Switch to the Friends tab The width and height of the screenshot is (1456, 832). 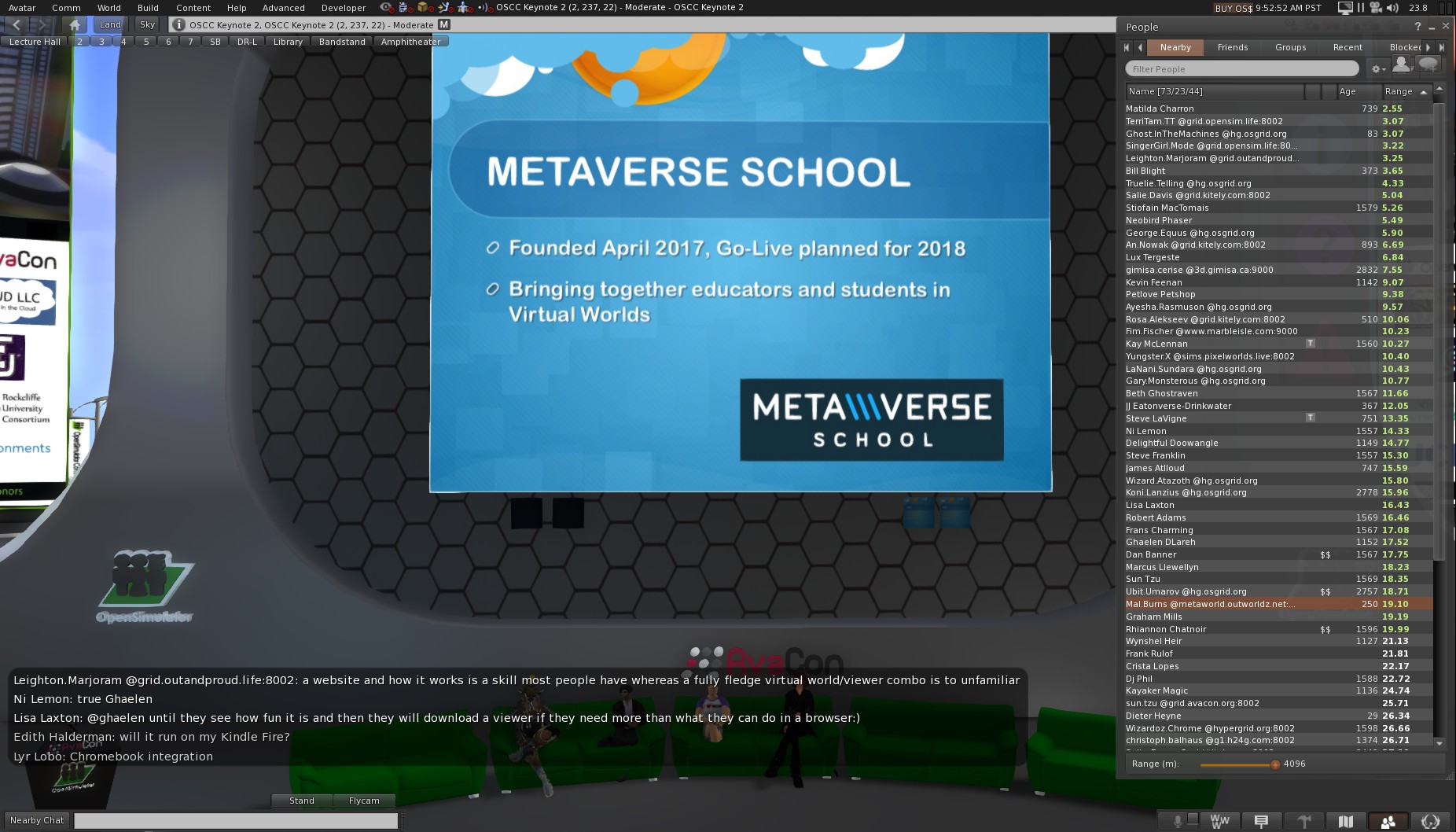point(1232,47)
